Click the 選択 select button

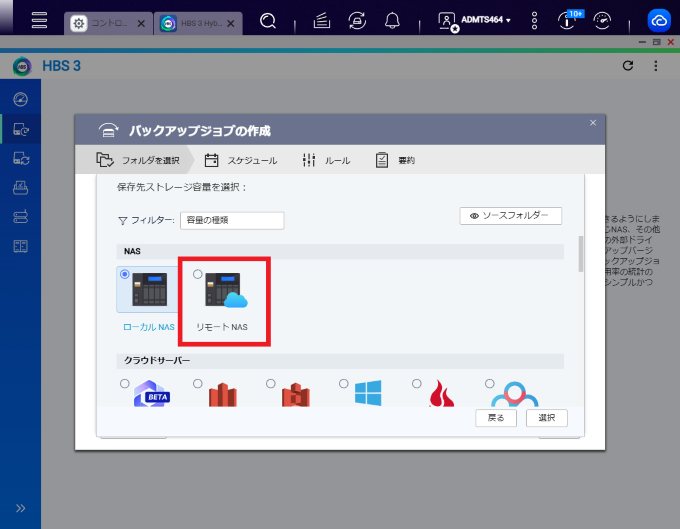coord(546,418)
